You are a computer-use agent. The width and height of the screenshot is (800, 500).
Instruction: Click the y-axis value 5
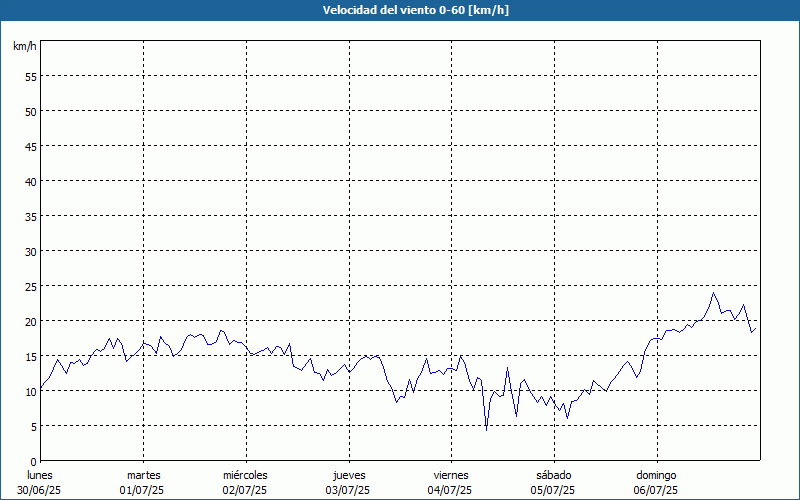34,427
